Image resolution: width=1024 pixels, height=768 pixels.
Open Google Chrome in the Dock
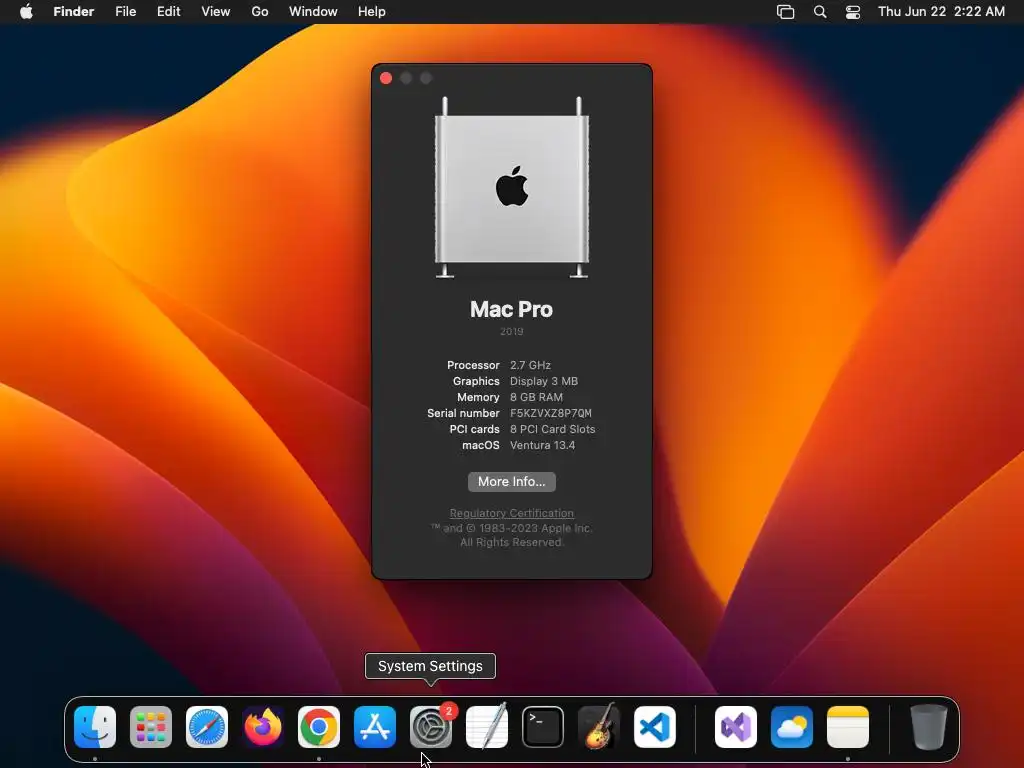pos(319,727)
